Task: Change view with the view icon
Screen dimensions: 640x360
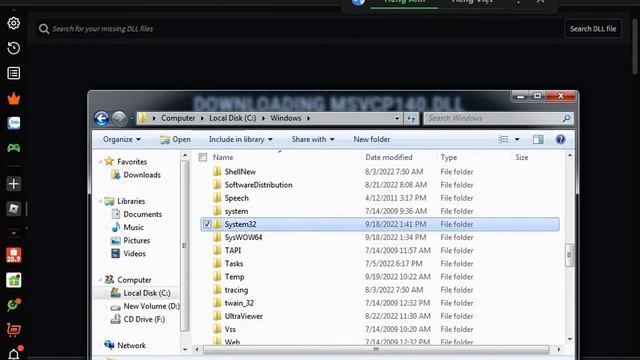Action: 503,139
